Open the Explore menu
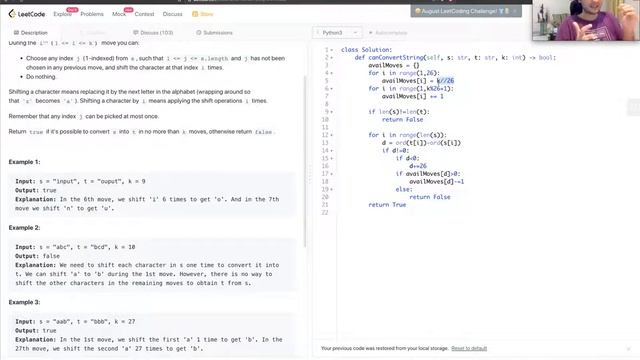Image resolution: width=640 pixels, height=360 pixels. click(62, 14)
